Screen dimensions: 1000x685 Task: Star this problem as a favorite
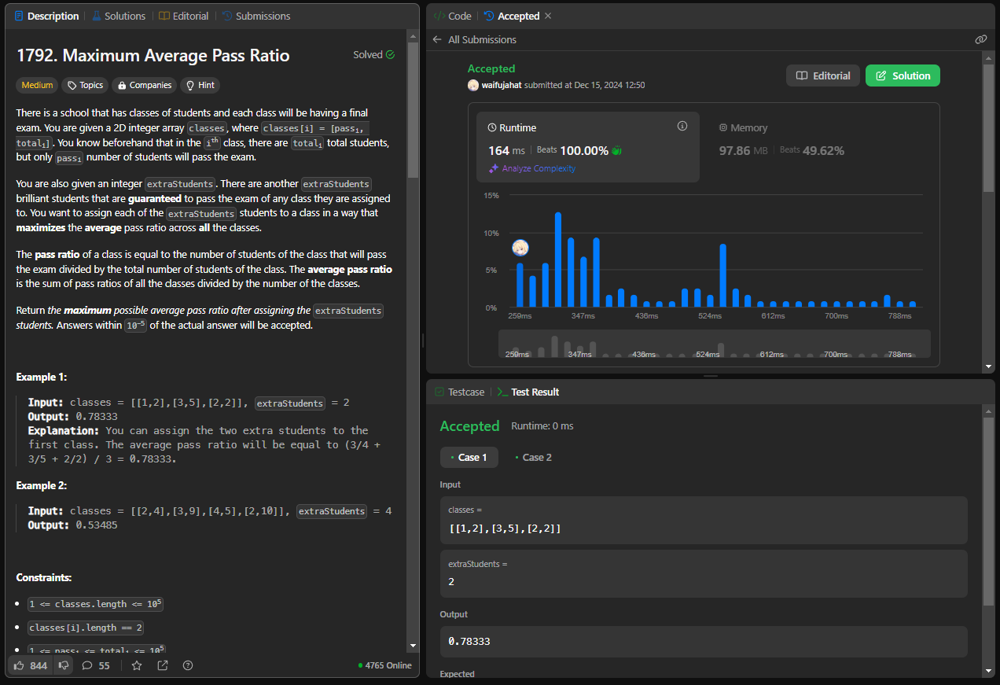coord(137,666)
